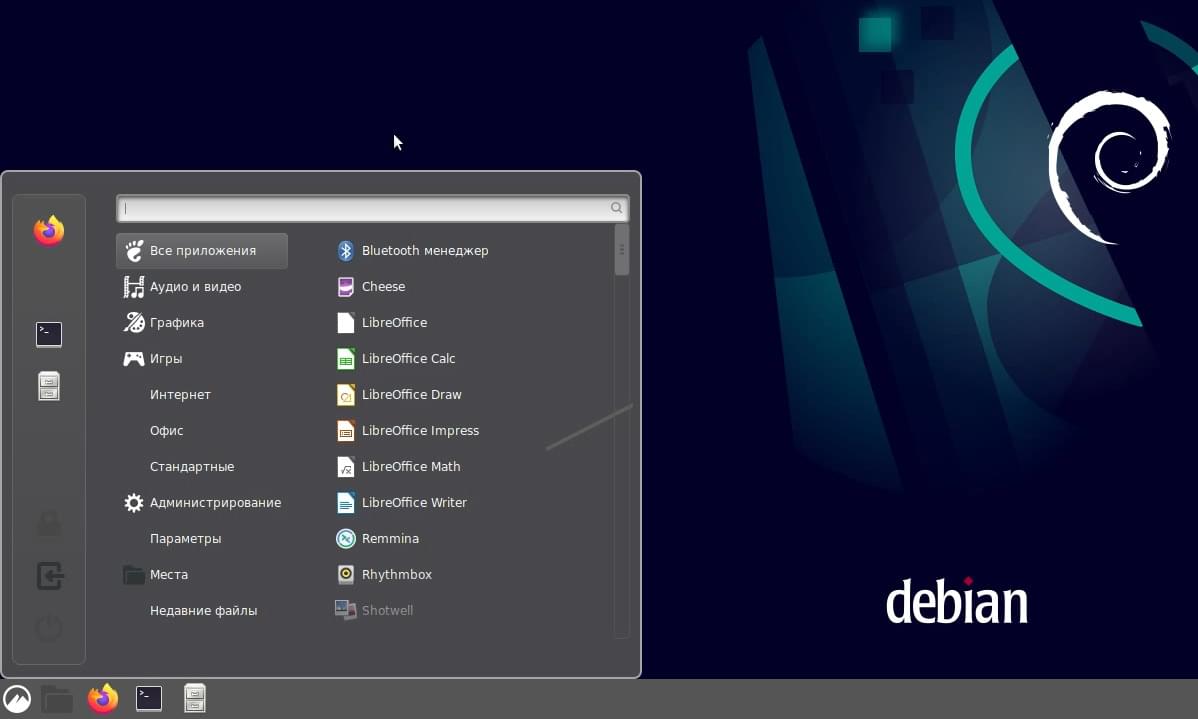The width and height of the screenshot is (1198, 719).
Task: Select the Игры category
Action: 202,358
